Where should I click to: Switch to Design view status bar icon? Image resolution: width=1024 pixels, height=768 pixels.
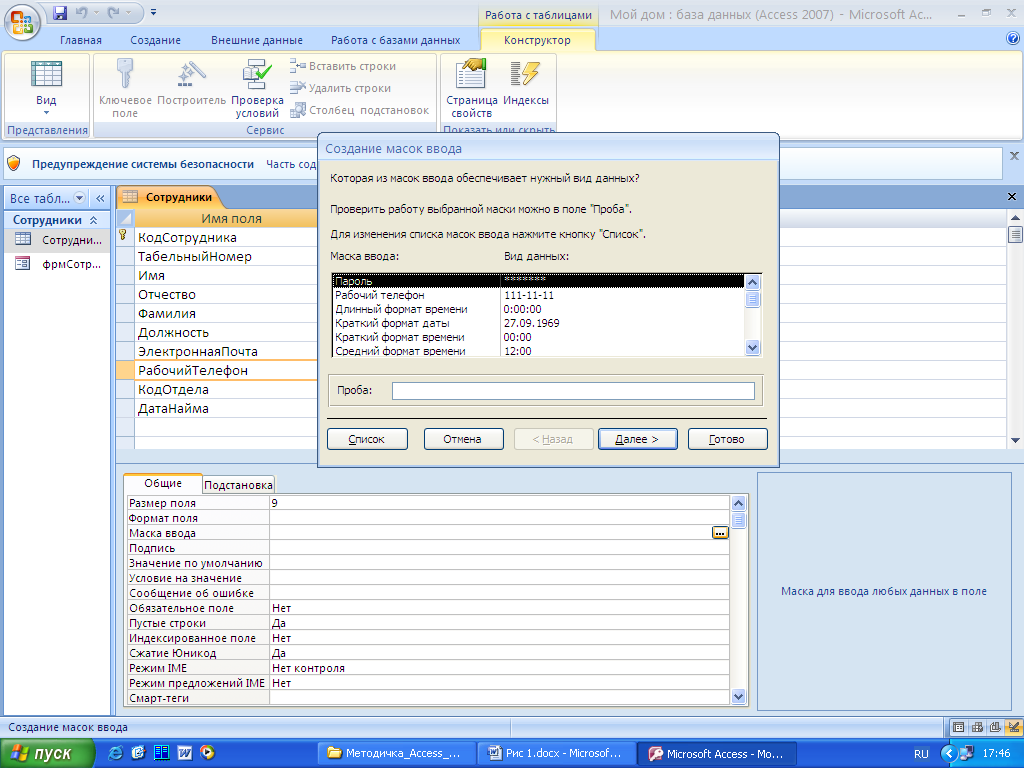click(1013, 727)
